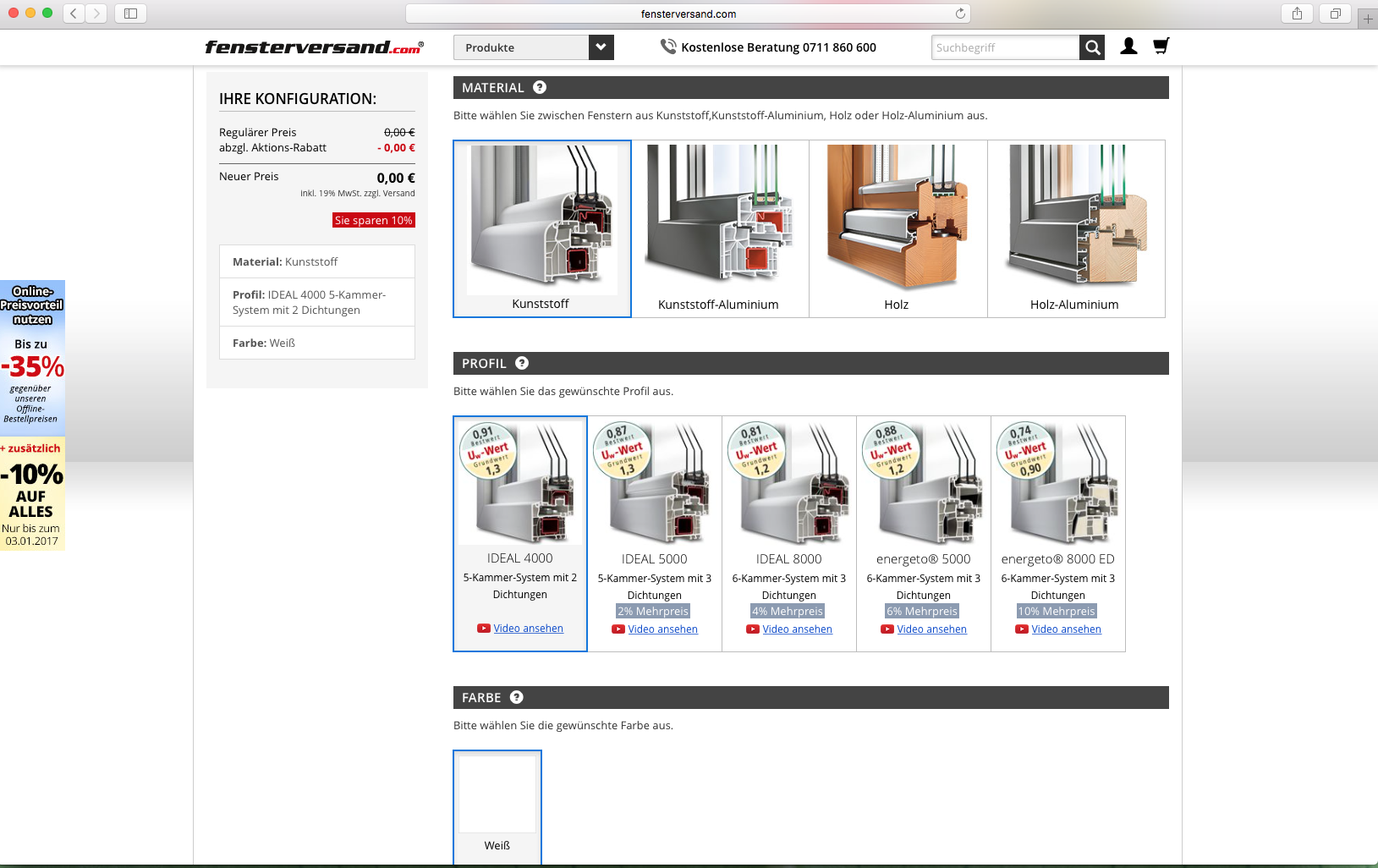Select the energeto 8000 ED profile
This screenshot has height=868, width=1378.
click(1058, 534)
